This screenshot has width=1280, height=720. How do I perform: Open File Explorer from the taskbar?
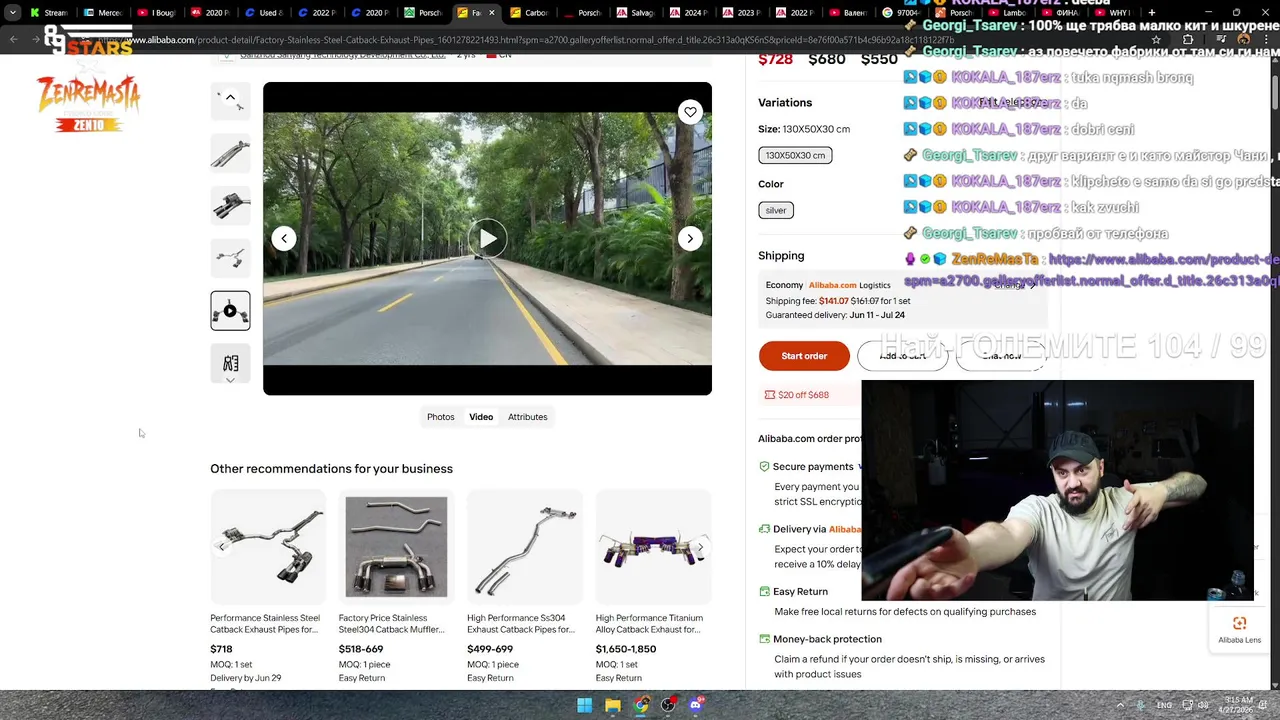click(612, 705)
